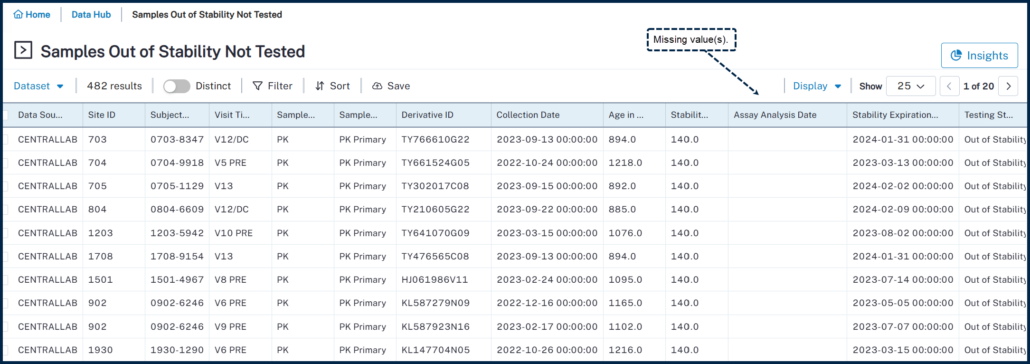1030x364 pixels.
Task: Click the Site ID column header
Action: click(x=113, y=114)
